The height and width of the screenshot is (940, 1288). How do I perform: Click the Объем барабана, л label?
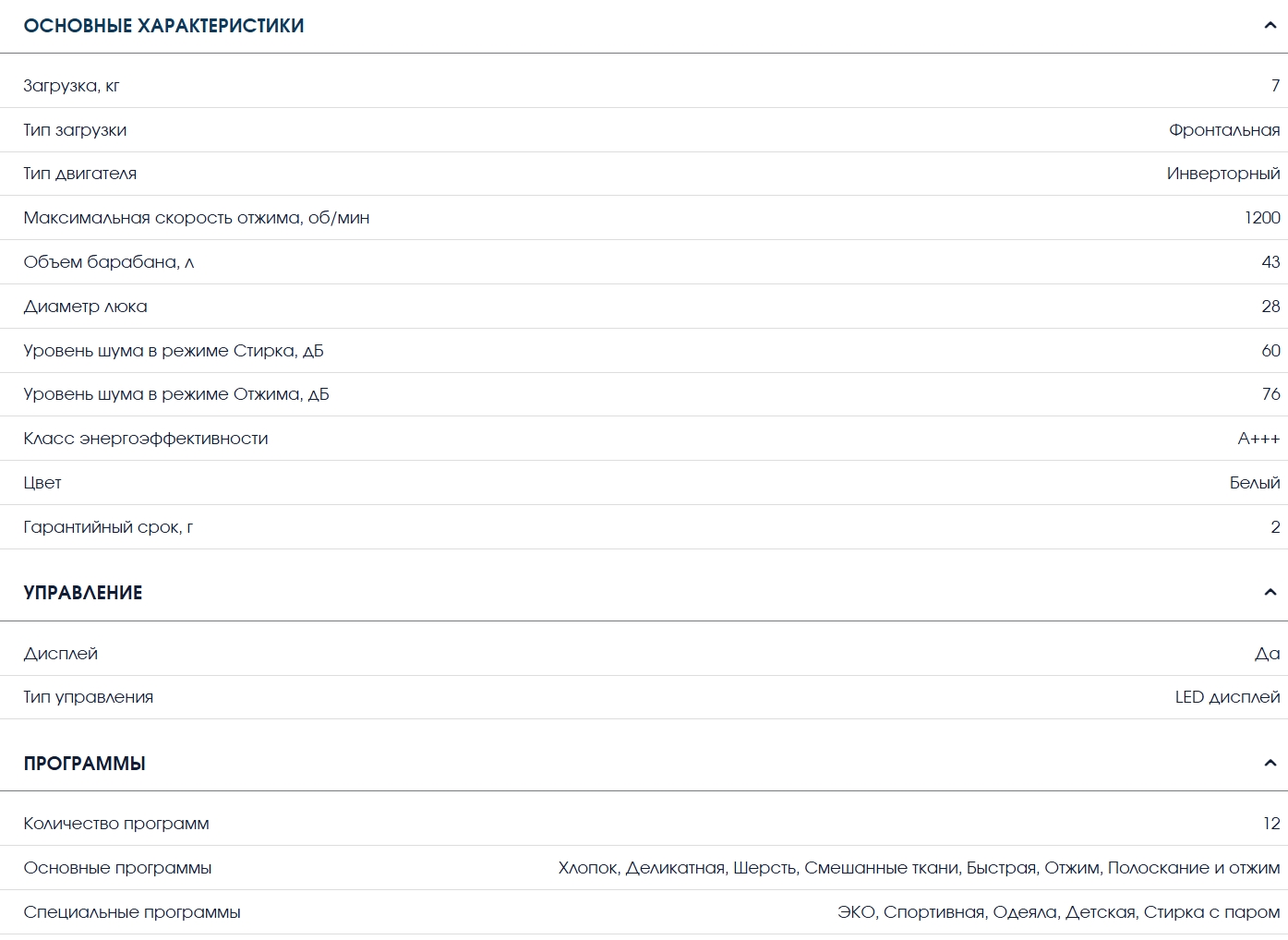point(108,262)
